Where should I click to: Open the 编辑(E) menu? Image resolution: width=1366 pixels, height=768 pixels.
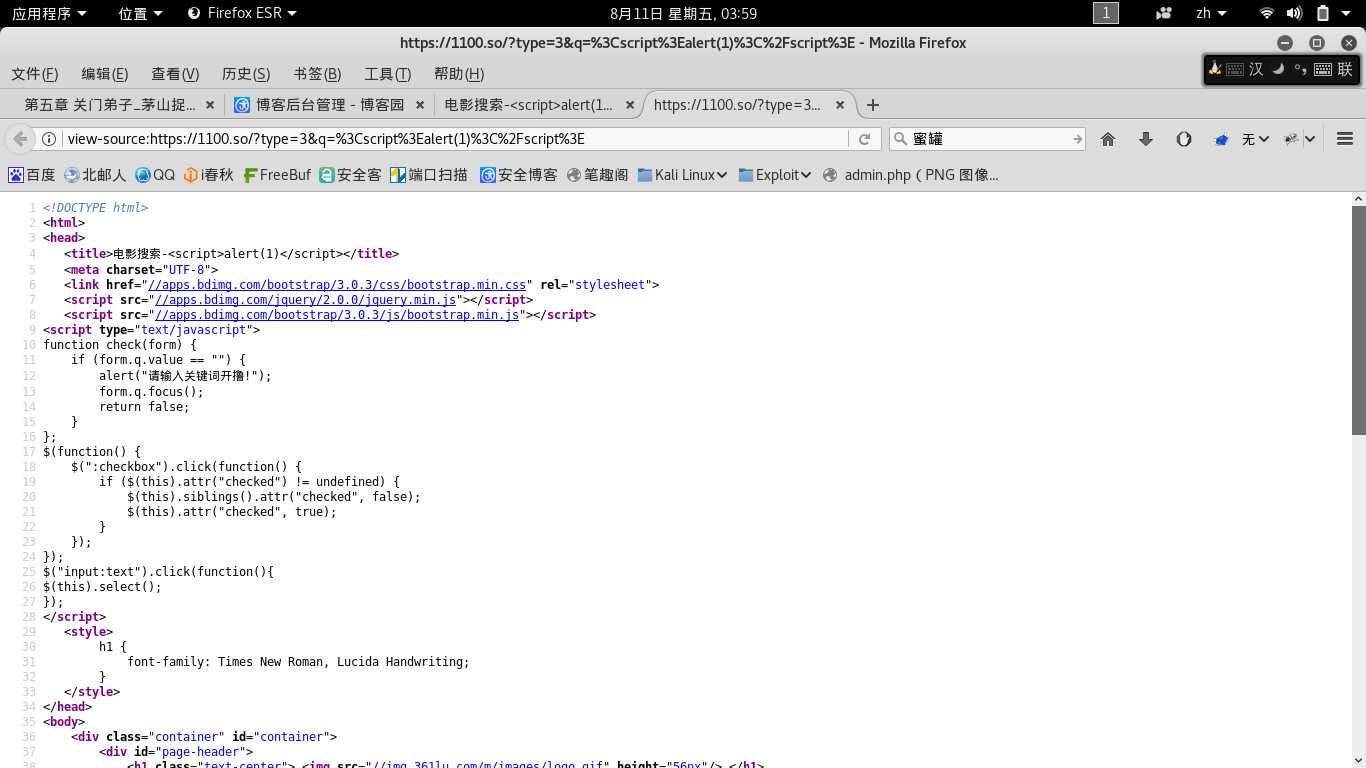(x=105, y=74)
